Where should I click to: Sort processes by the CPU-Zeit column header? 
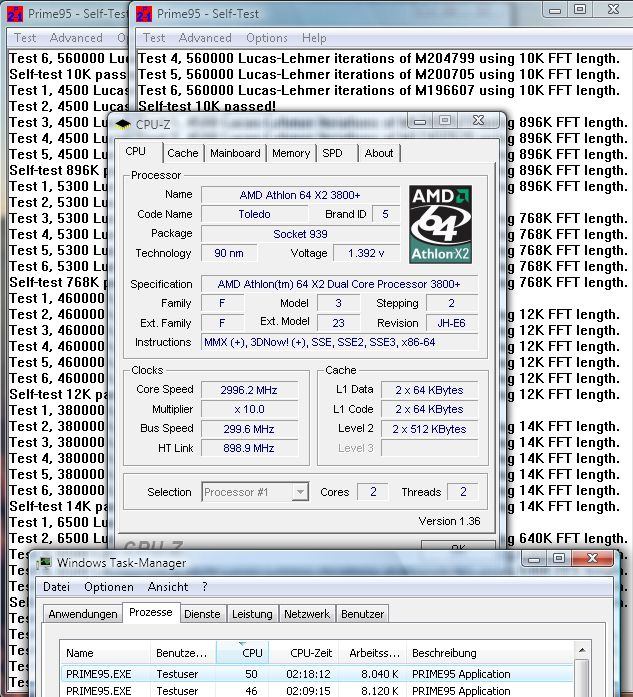coord(304,653)
